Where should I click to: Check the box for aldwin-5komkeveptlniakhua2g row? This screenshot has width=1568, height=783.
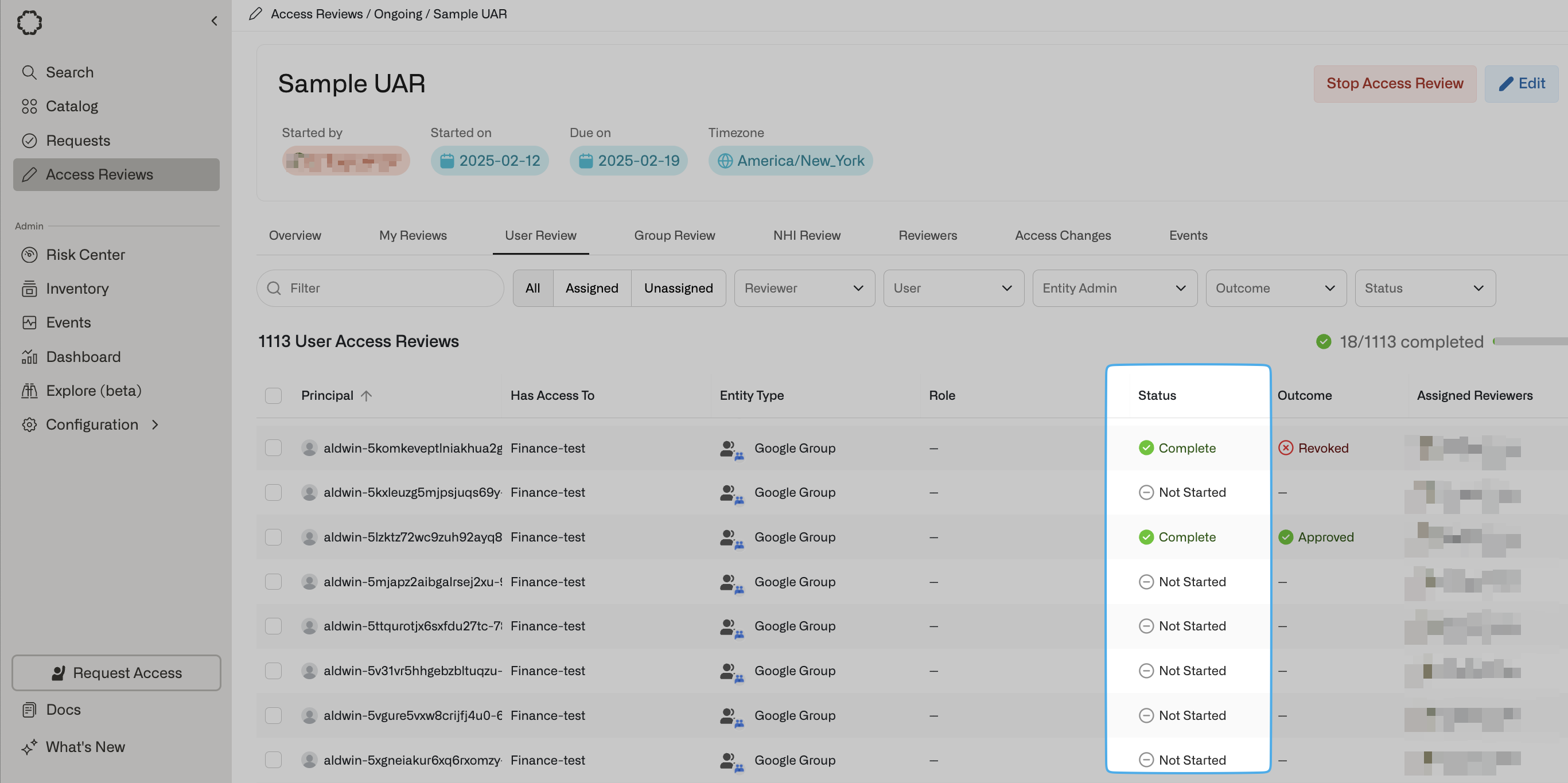click(x=273, y=448)
